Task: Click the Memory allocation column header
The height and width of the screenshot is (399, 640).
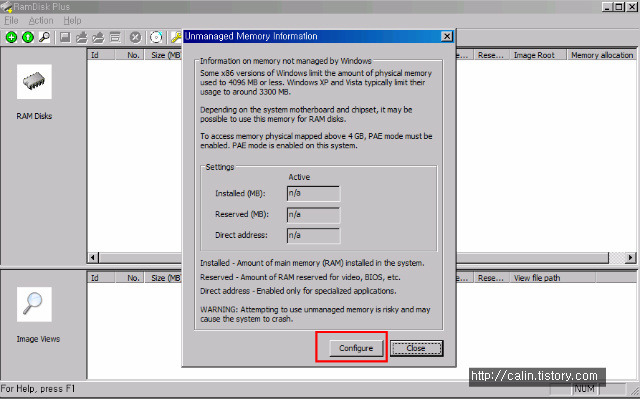Action: pos(602,55)
